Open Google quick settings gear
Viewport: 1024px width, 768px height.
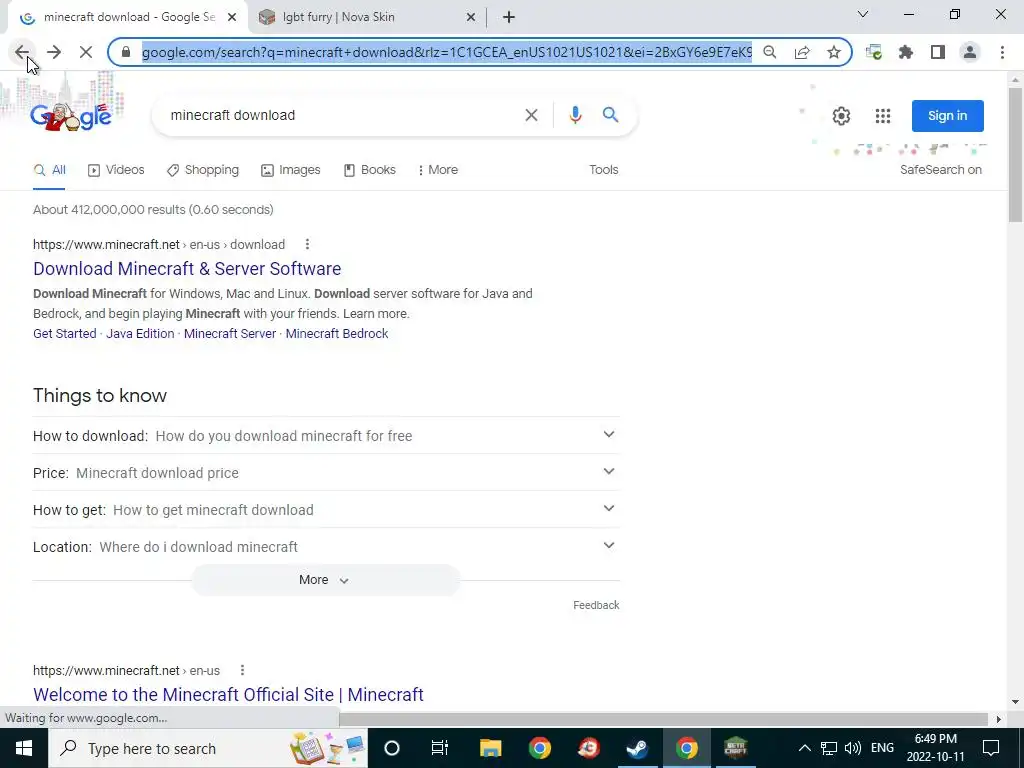tap(841, 116)
